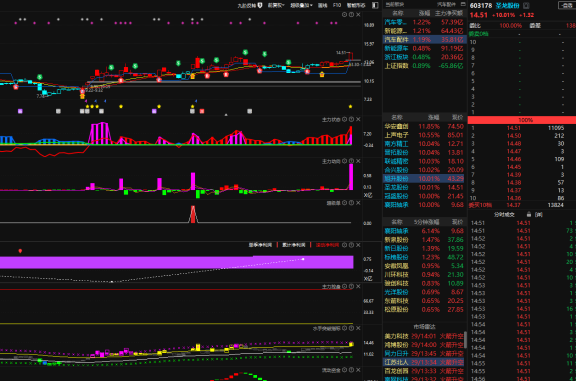
Task: Open the 画线 drawing tool menu
Action: (x=322, y=5)
